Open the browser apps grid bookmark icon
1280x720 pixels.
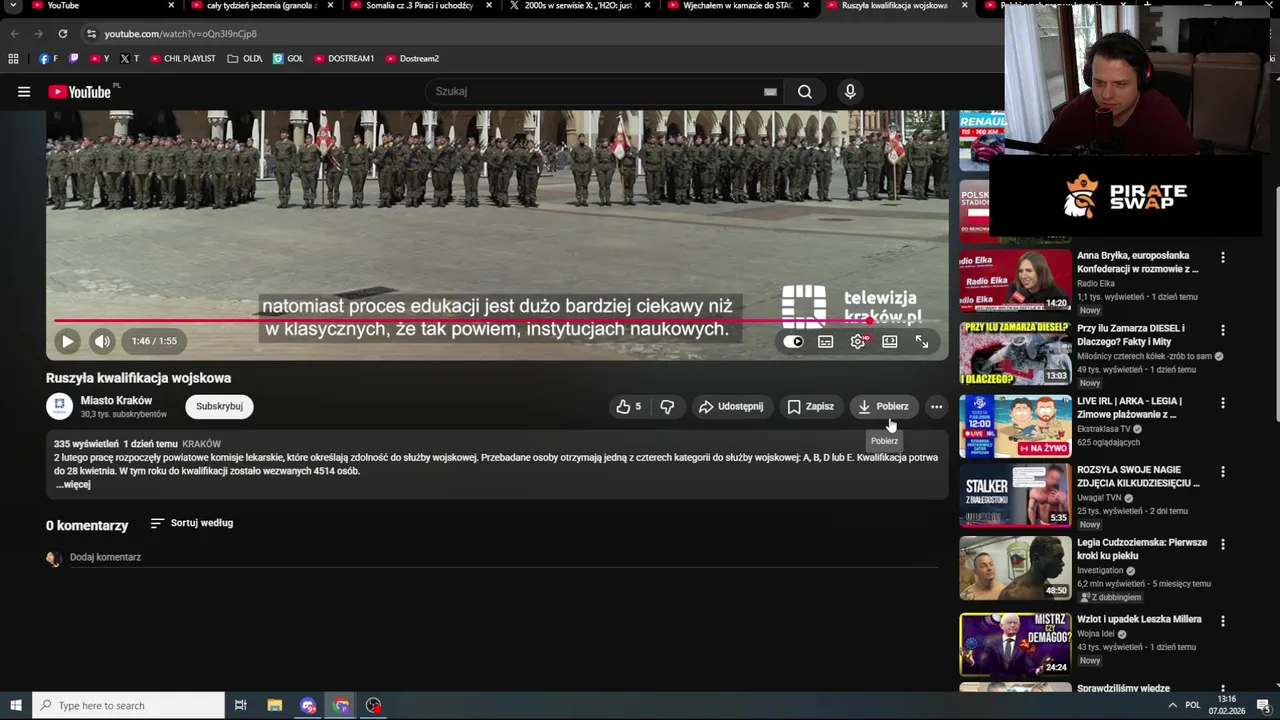coord(14,59)
